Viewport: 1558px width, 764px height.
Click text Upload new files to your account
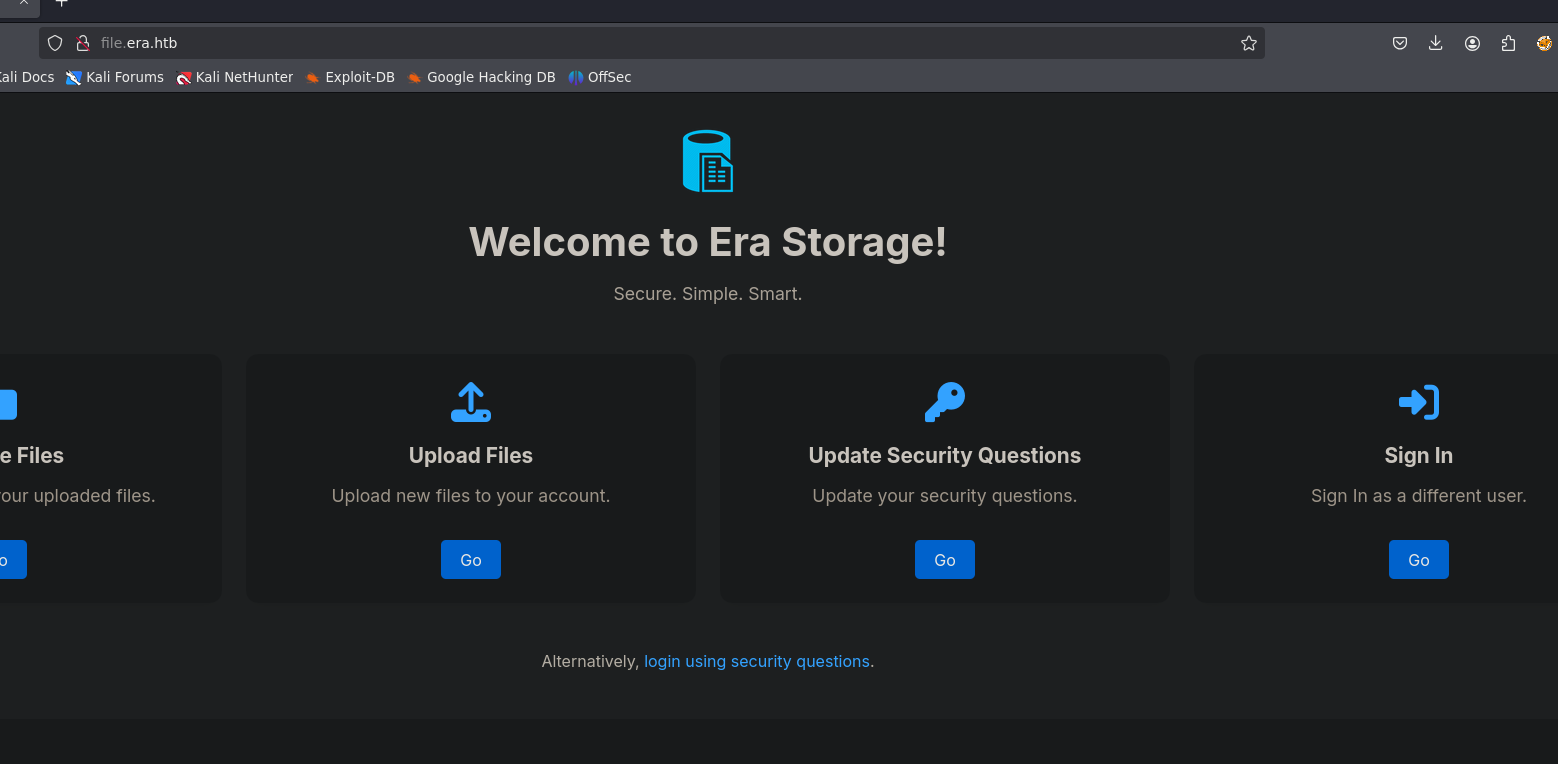pyautogui.click(x=471, y=496)
